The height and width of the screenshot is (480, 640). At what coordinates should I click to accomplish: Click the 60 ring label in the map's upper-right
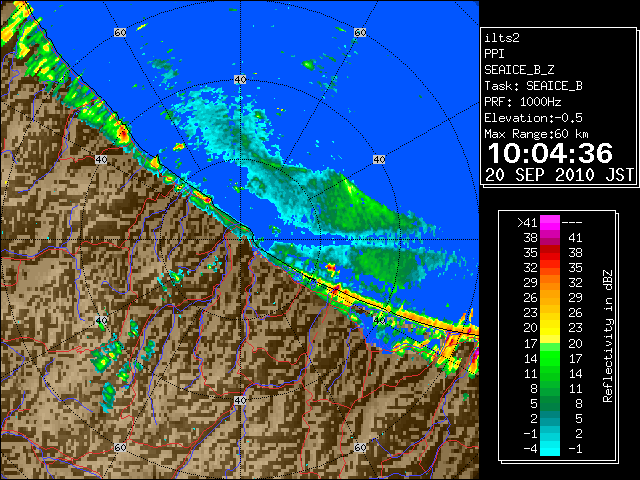coord(360,32)
